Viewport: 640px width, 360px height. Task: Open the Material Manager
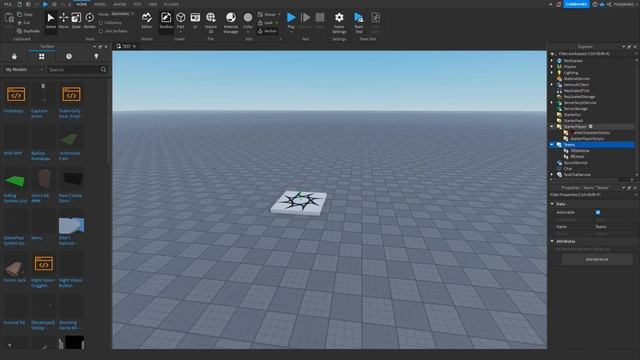231,22
